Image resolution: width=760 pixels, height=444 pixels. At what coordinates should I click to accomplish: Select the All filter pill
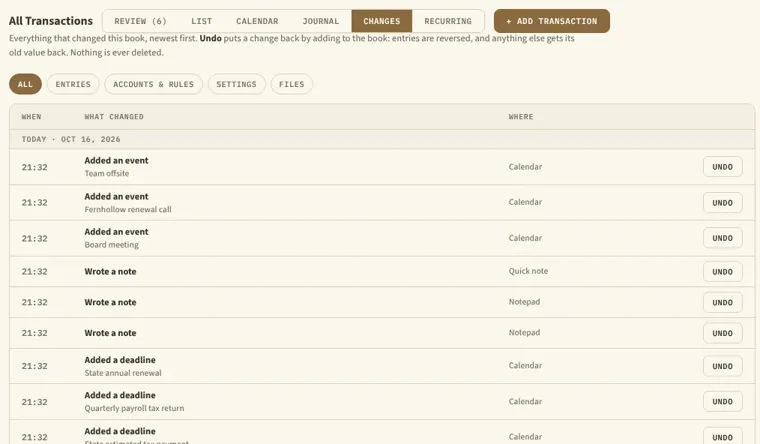[25, 84]
